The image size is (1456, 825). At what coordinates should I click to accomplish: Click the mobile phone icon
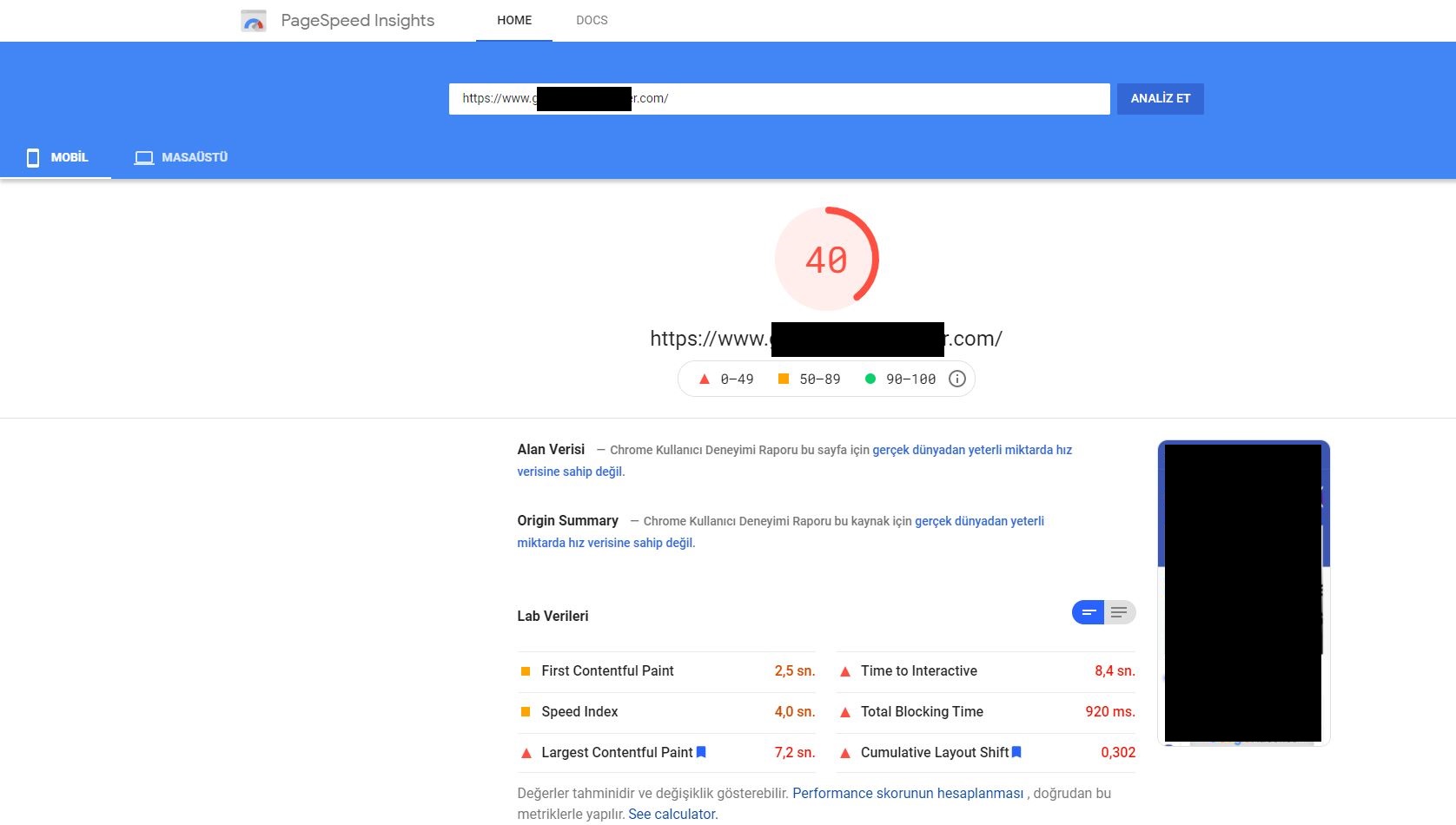[33, 157]
